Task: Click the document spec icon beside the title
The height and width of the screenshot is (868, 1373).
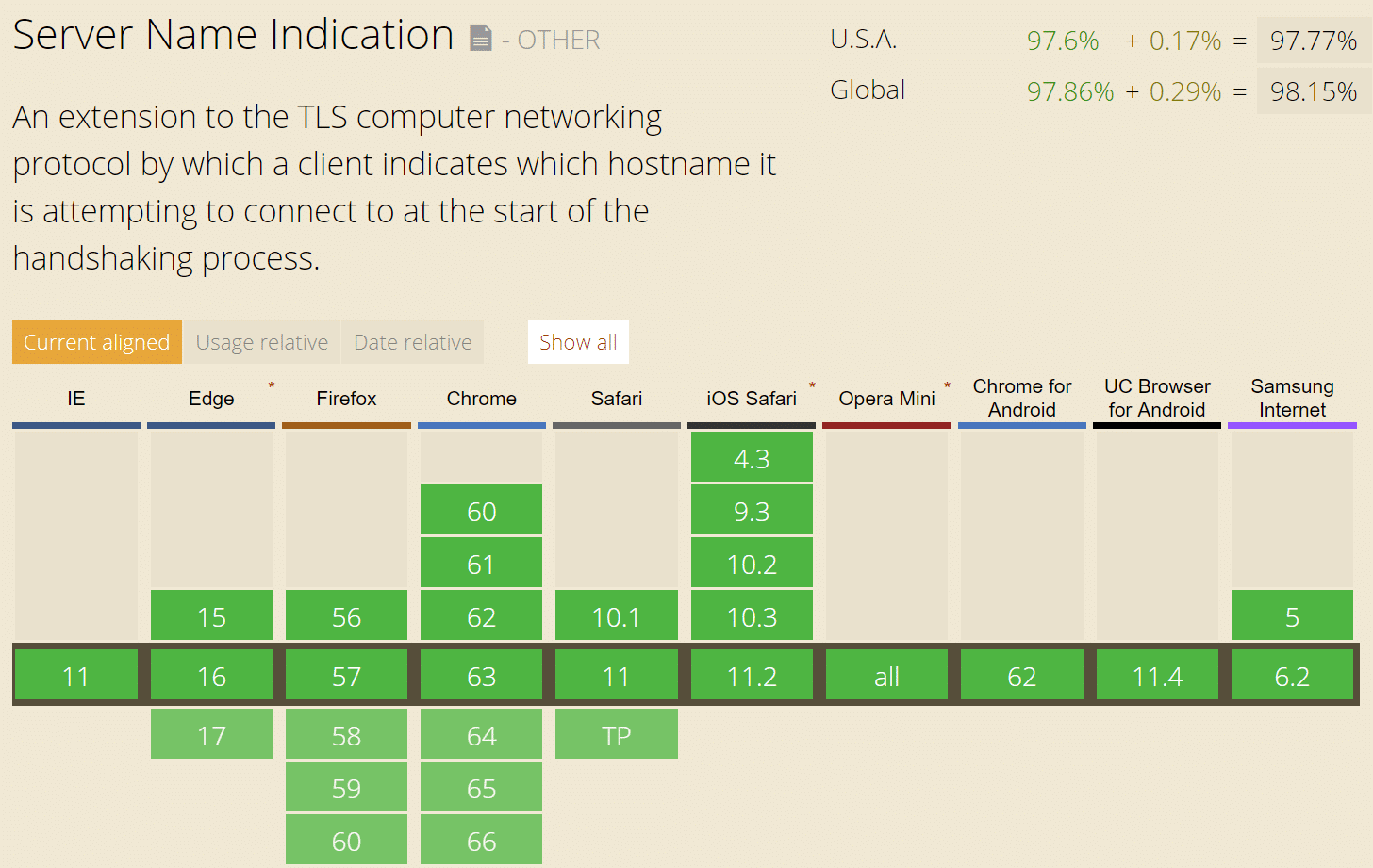Action: pyautogui.click(x=481, y=39)
